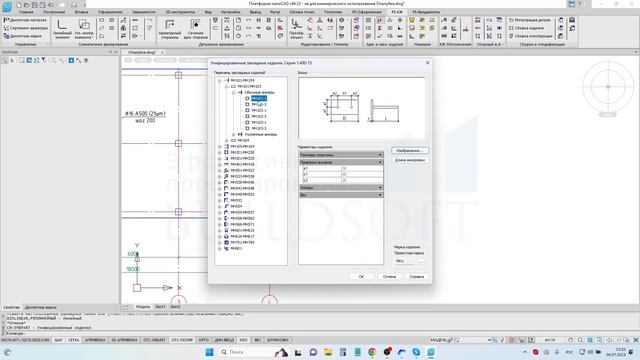Screen dimensions: 640x360
Task: Expand the Усиленные анкеры tree node
Action: [x=233, y=134]
